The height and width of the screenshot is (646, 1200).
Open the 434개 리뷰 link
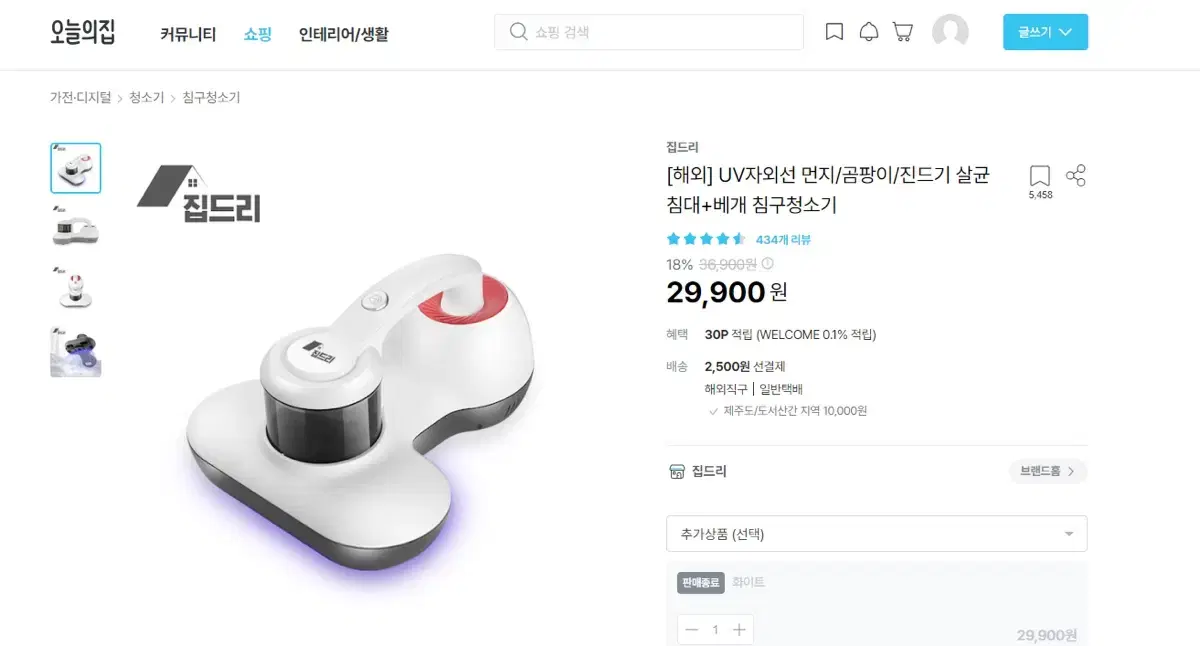pyautogui.click(x=783, y=240)
